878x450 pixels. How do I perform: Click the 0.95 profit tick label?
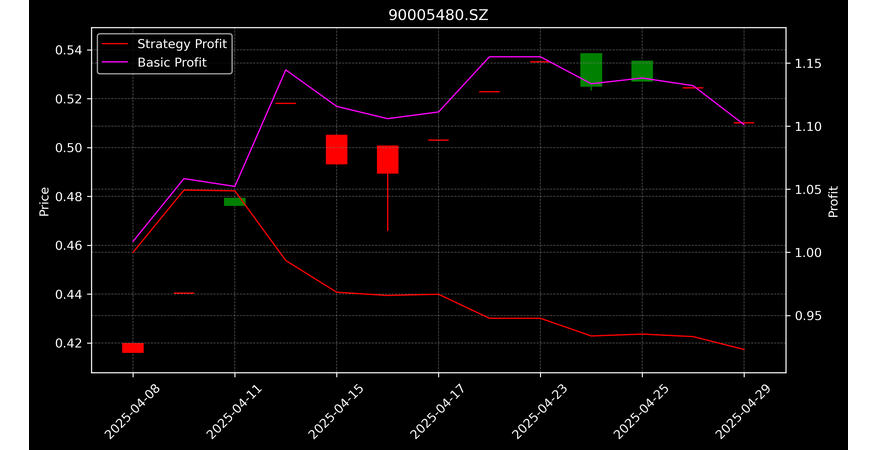tap(808, 316)
